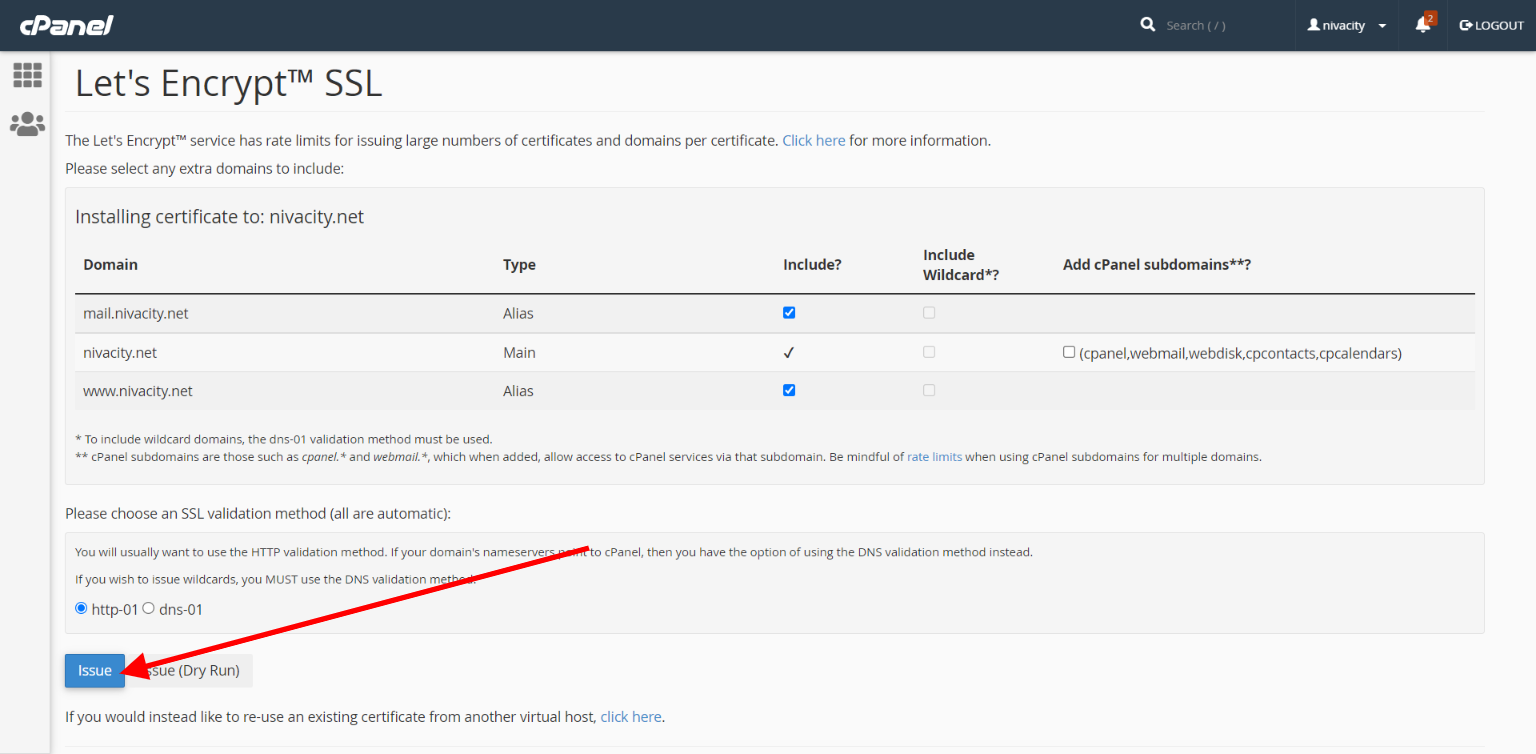
Task: Click the cPanel logo
Action: pyautogui.click(x=66, y=25)
